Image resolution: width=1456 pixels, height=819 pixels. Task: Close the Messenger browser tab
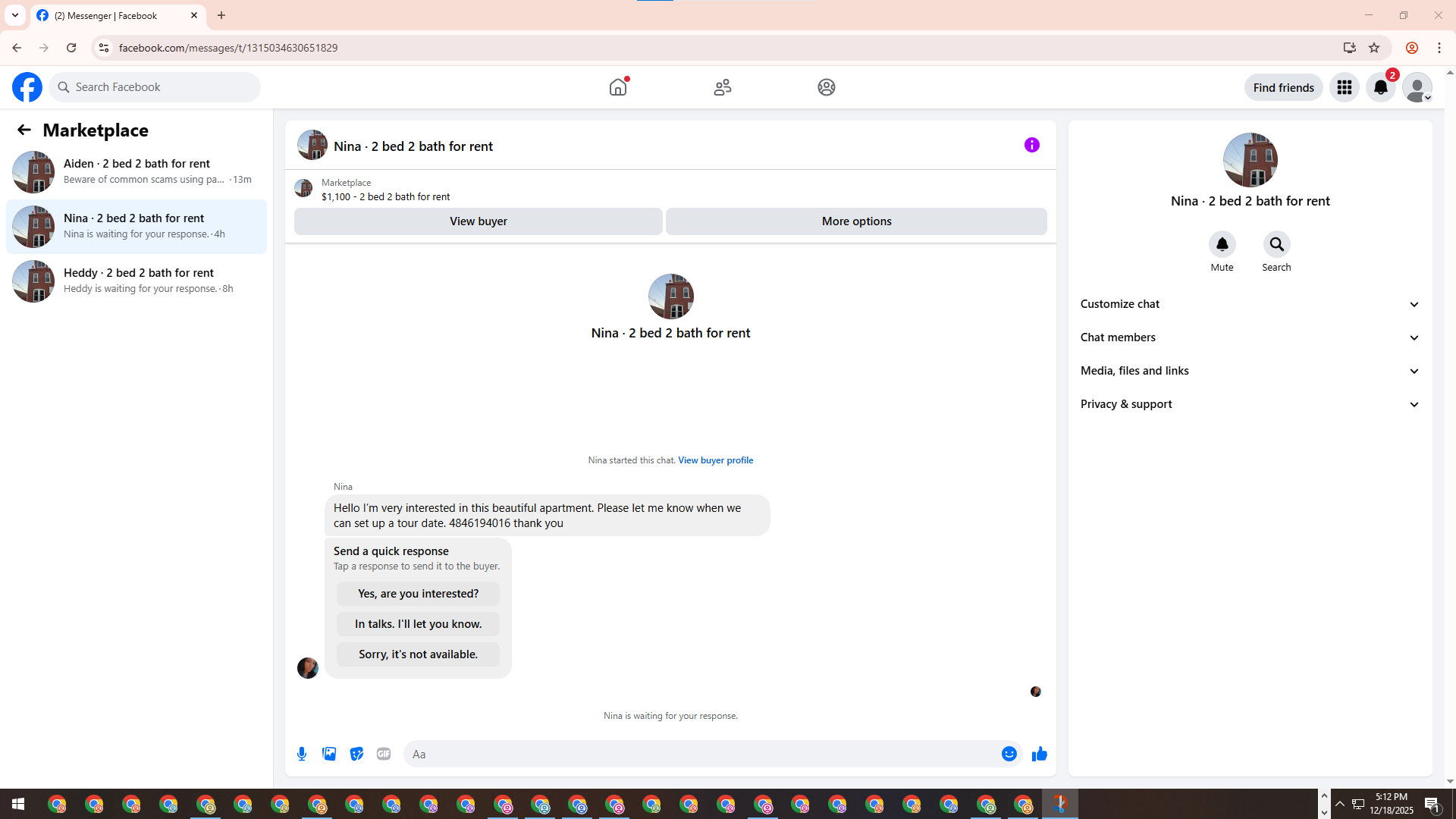pos(194,15)
